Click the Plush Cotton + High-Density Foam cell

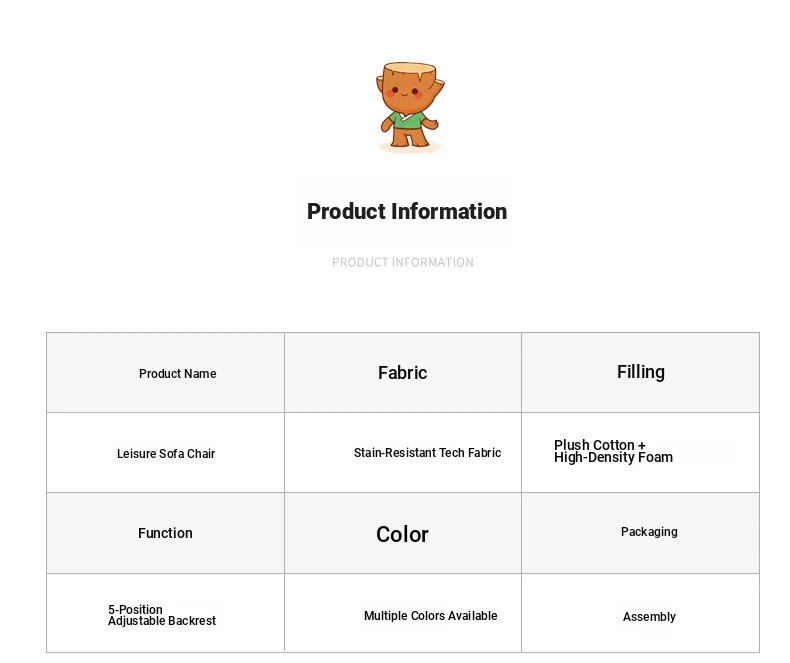[613, 452]
